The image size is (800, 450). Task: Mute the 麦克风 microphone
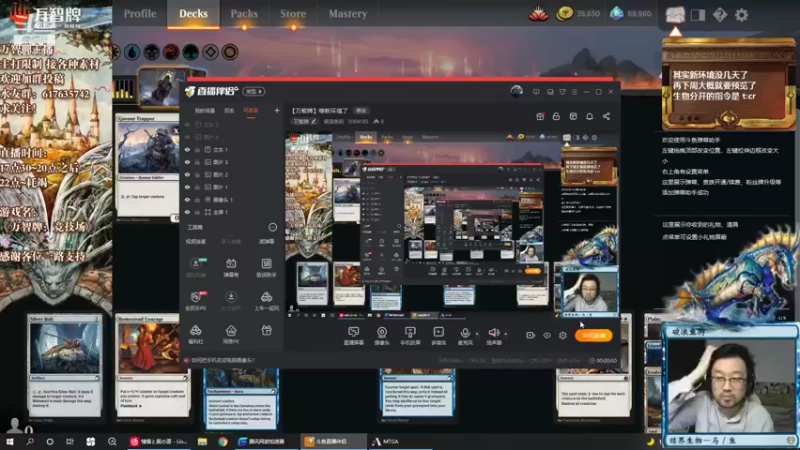(x=465, y=336)
